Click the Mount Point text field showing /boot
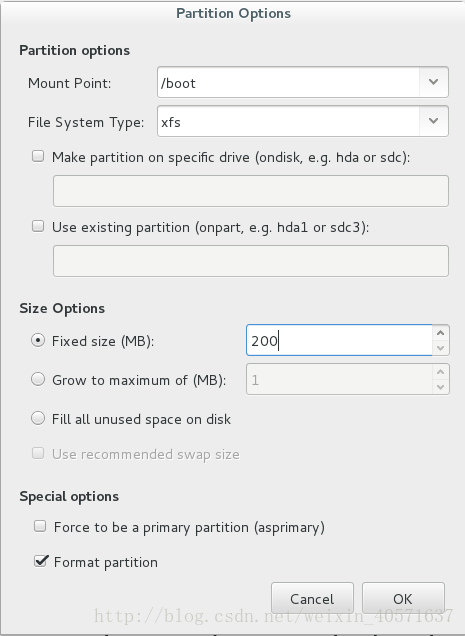Viewport: 465px width, 636px height. coord(288,82)
